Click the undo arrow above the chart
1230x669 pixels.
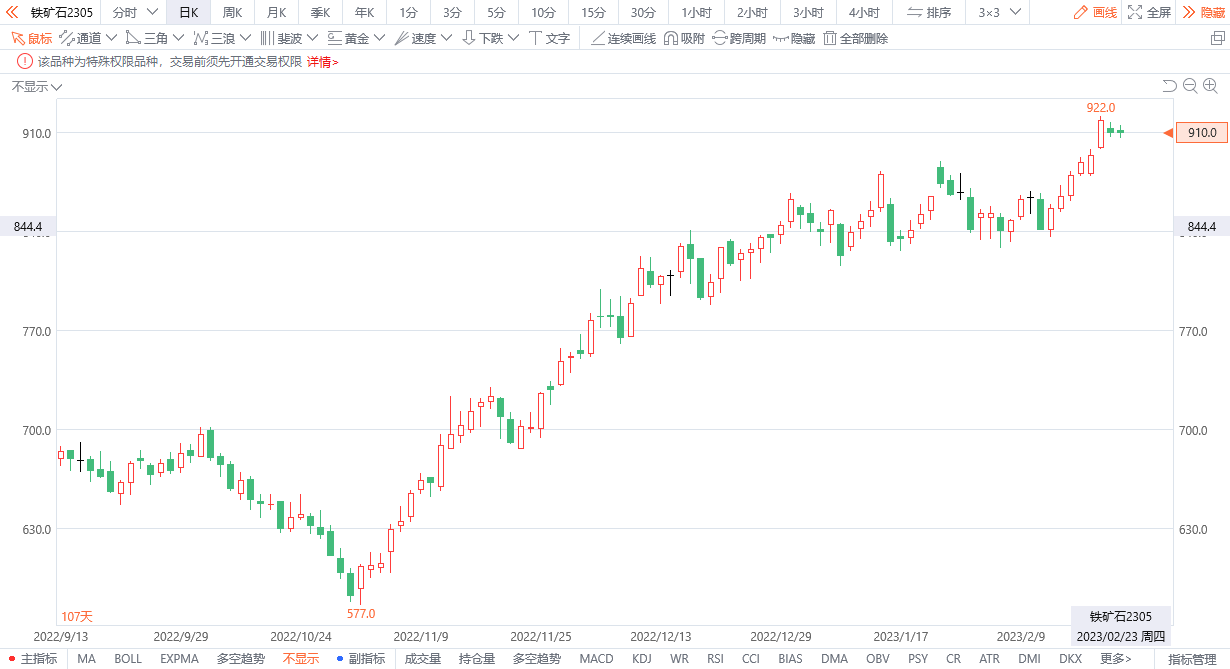point(1169,87)
